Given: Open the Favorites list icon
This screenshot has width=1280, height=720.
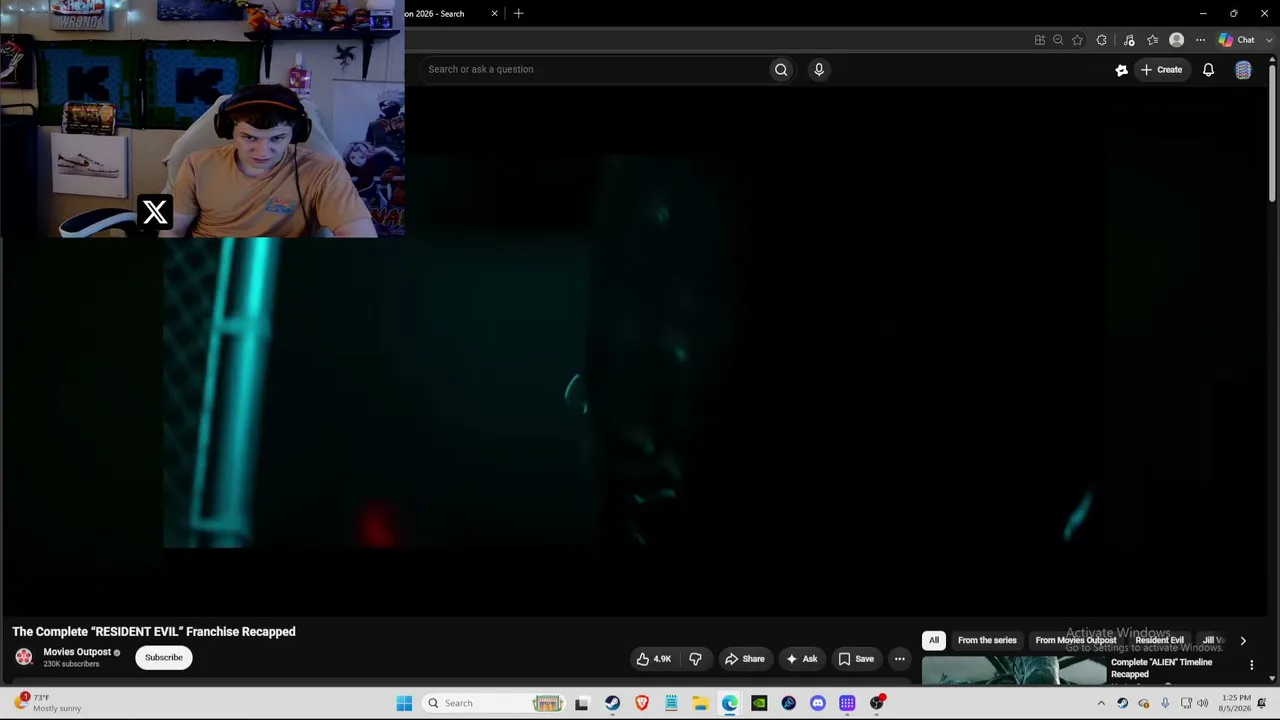Looking at the screenshot, I should (1153, 40).
